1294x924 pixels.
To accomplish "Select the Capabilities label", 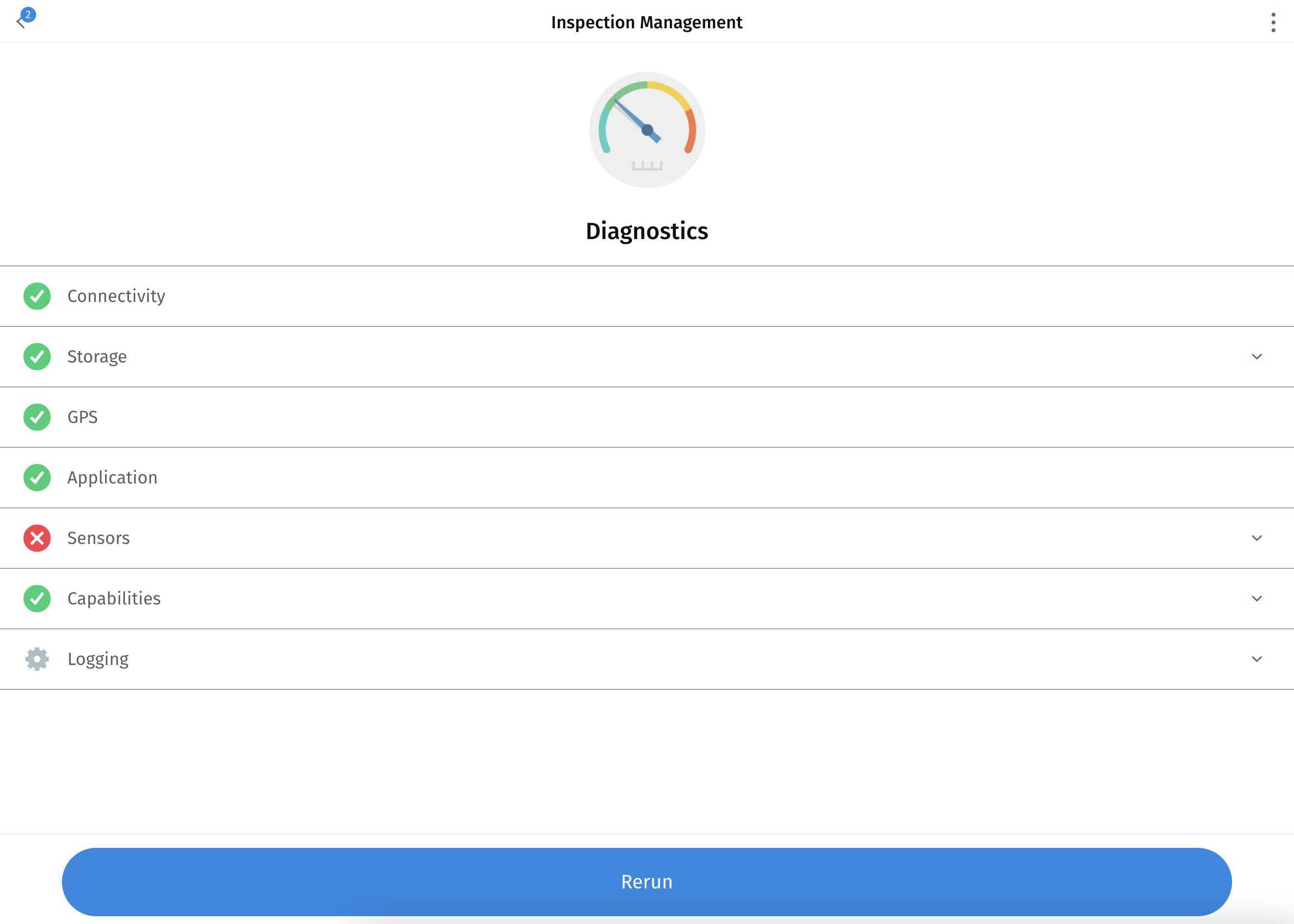I will tap(114, 599).
